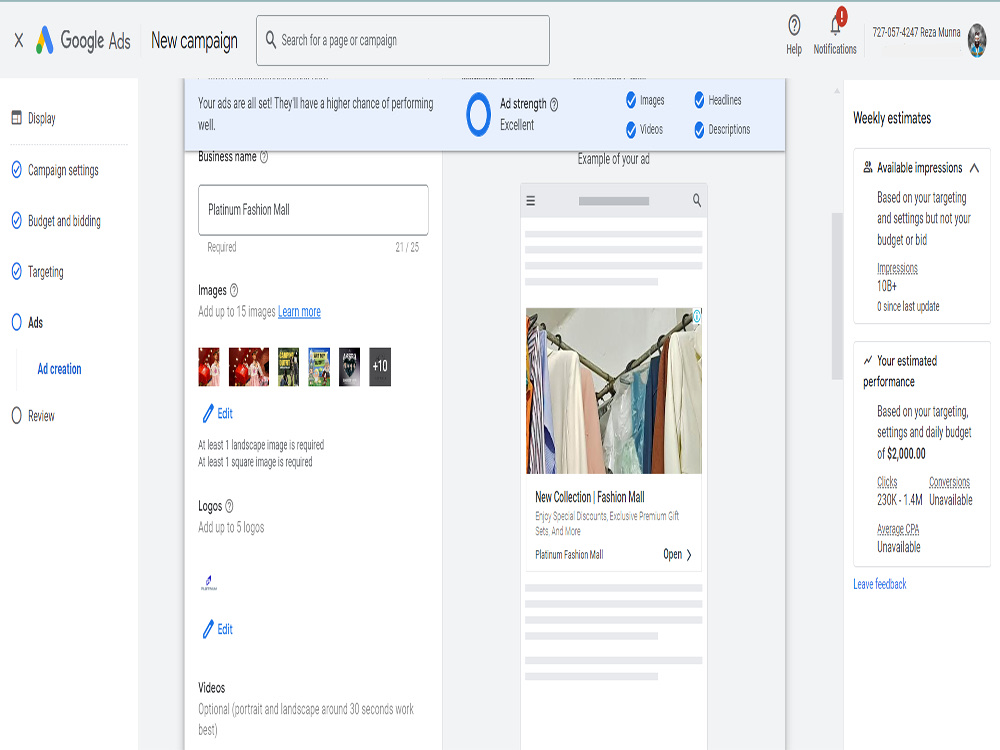Open the Review step
1000x750 pixels.
click(x=41, y=416)
